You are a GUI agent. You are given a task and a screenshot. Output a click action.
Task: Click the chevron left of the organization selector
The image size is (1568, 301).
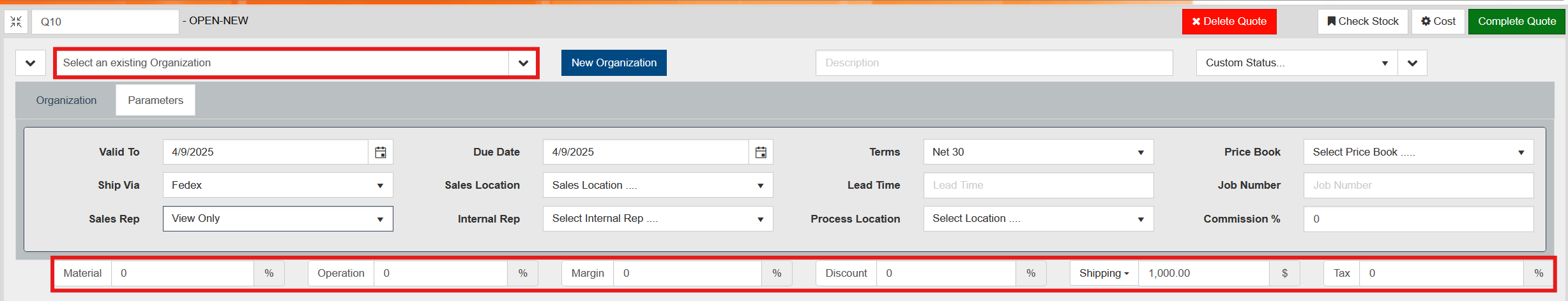click(30, 63)
